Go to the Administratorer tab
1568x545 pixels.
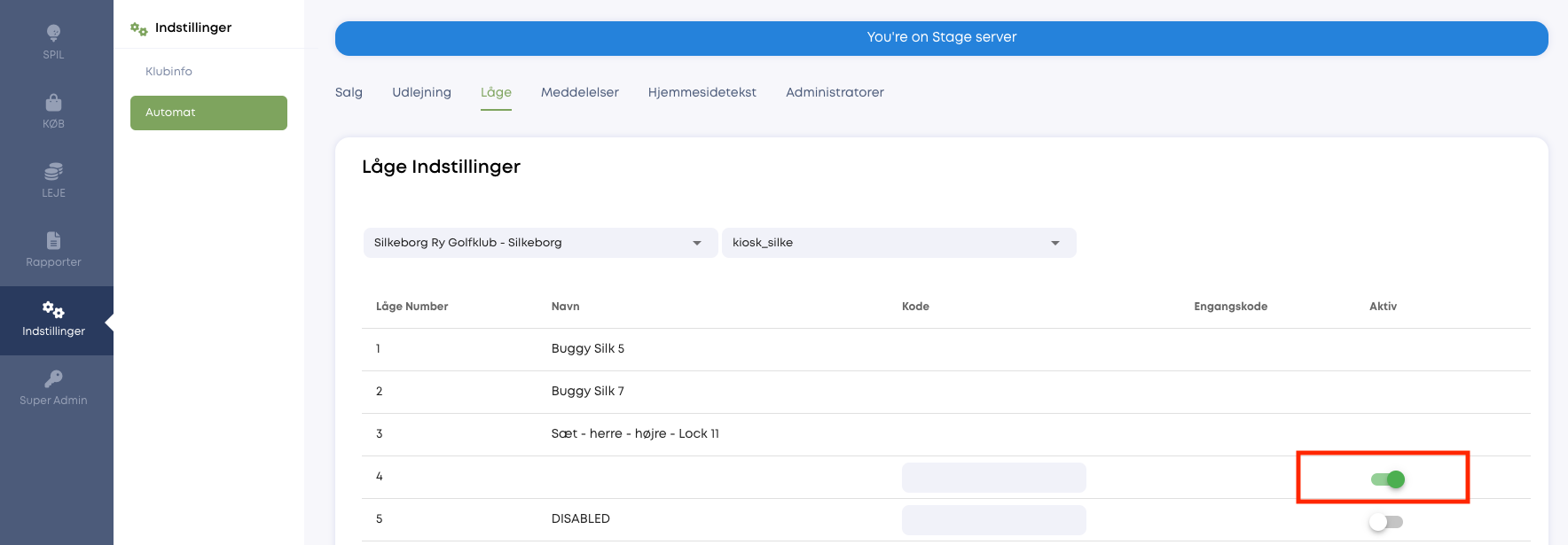click(835, 92)
